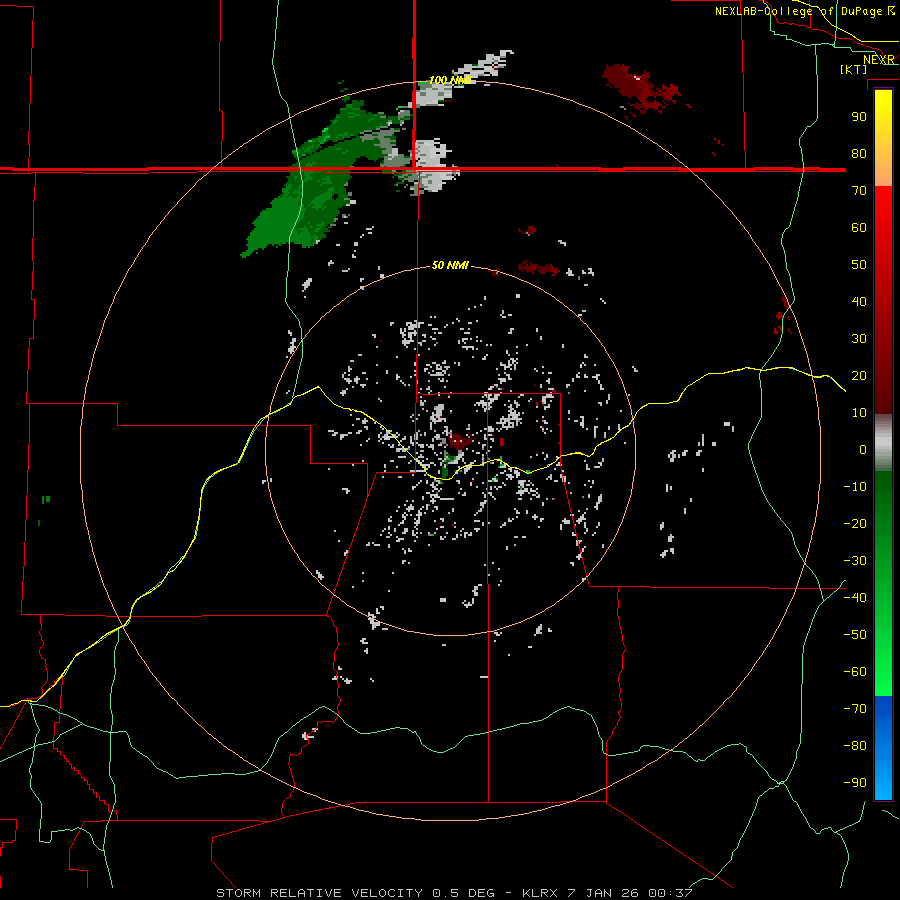The width and height of the screenshot is (900, 900).
Task: Click the -60 scale label
Action: click(x=855, y=672)
